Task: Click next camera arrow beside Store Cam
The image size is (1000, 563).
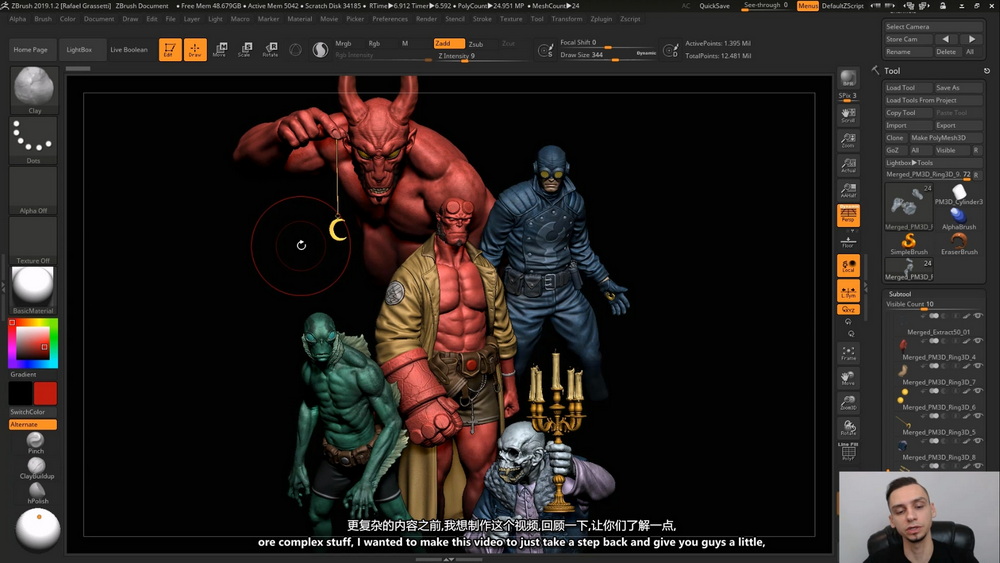Action: coord(972,39)
